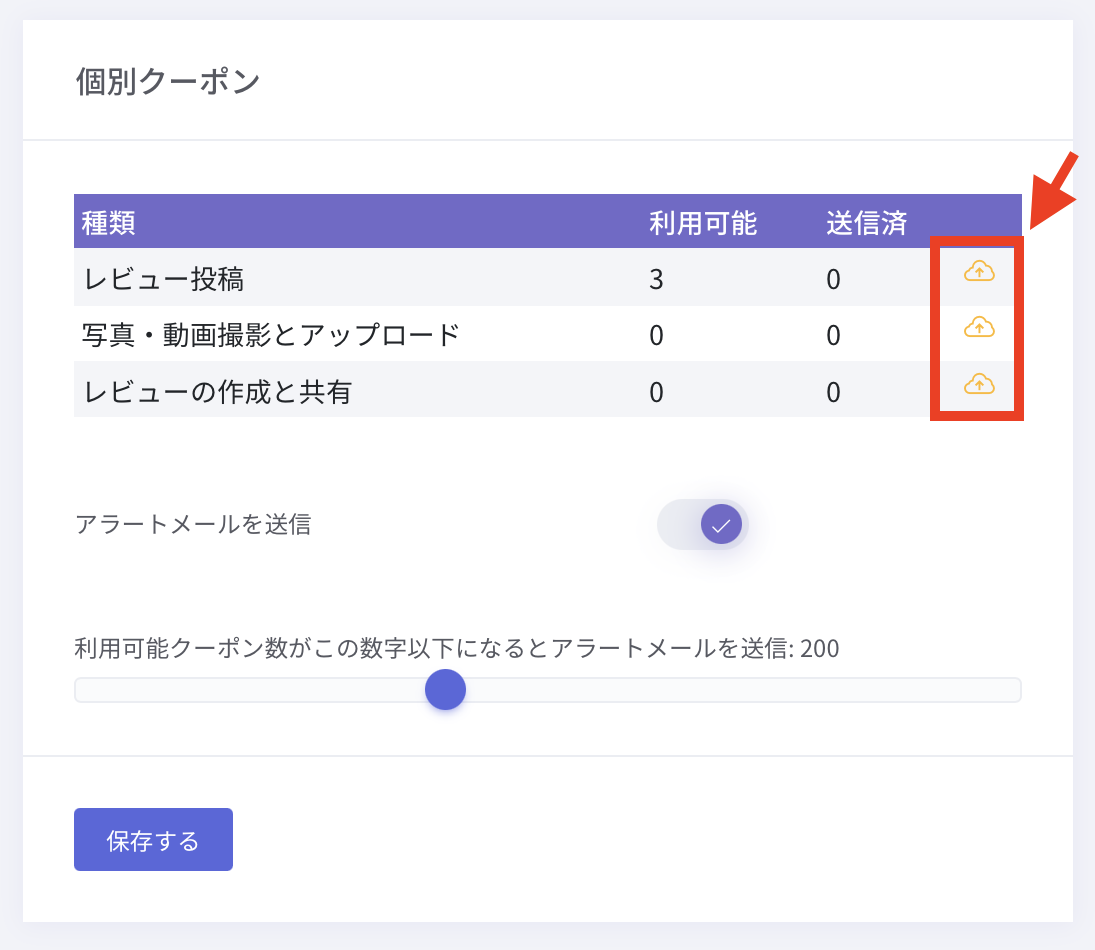Click the 種類 column header

[109, 222]
